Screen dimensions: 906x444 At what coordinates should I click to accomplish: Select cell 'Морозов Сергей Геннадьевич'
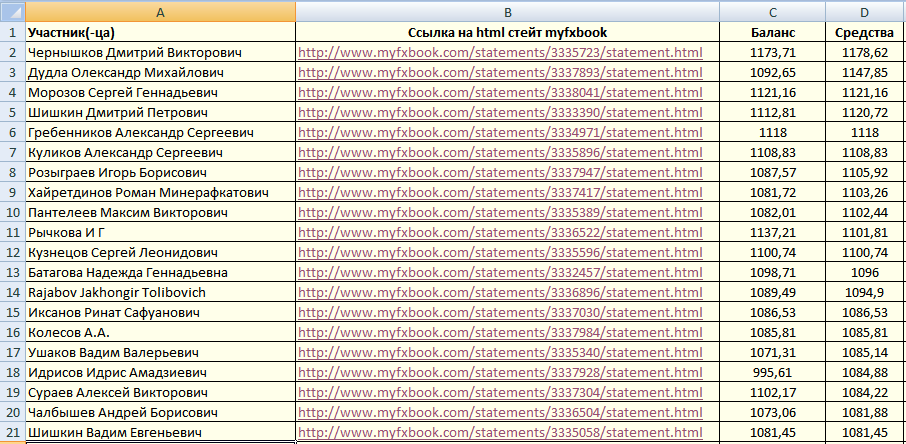(161, 92)
